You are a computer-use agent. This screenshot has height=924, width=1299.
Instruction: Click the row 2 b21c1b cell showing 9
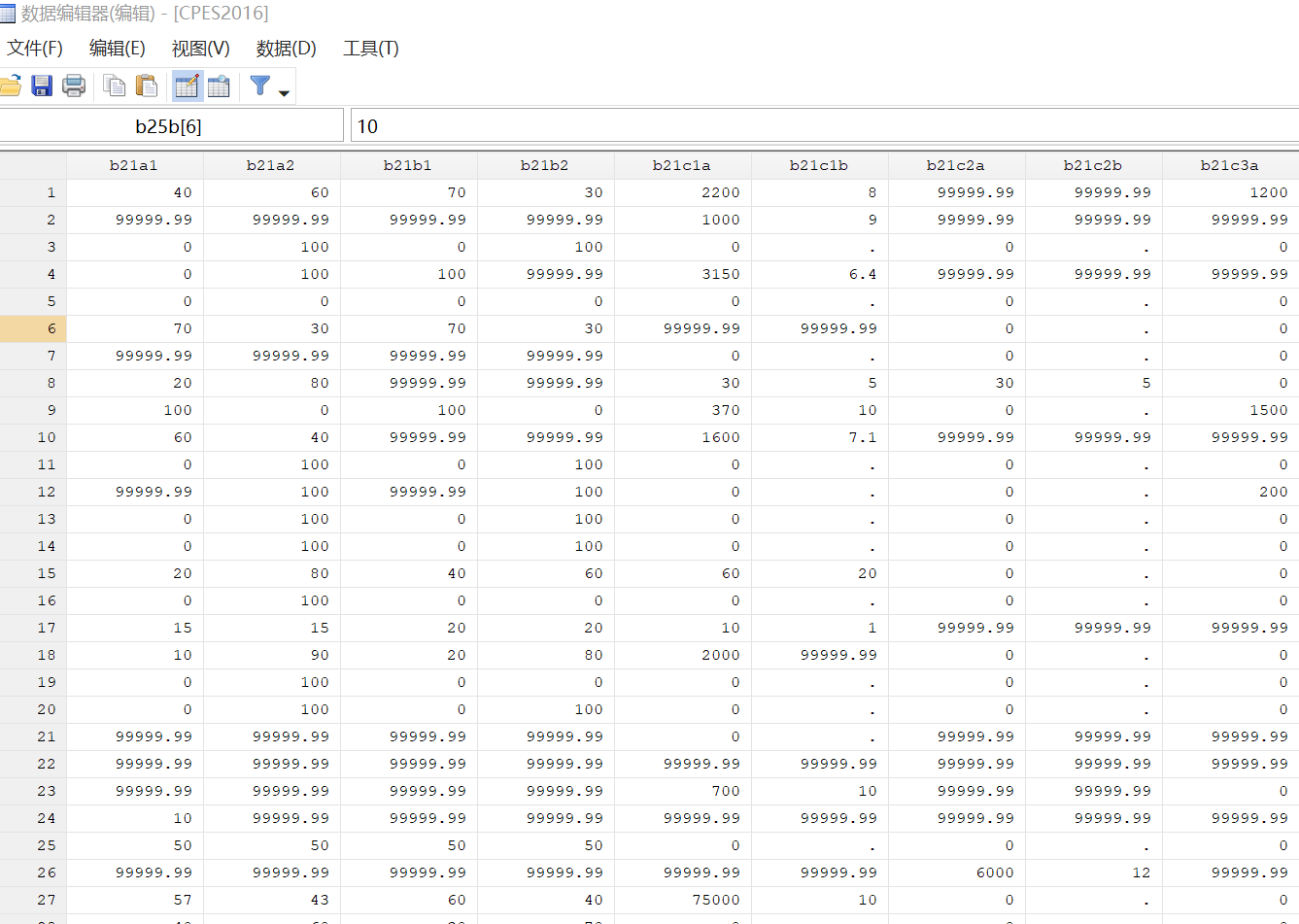point(819,220)
